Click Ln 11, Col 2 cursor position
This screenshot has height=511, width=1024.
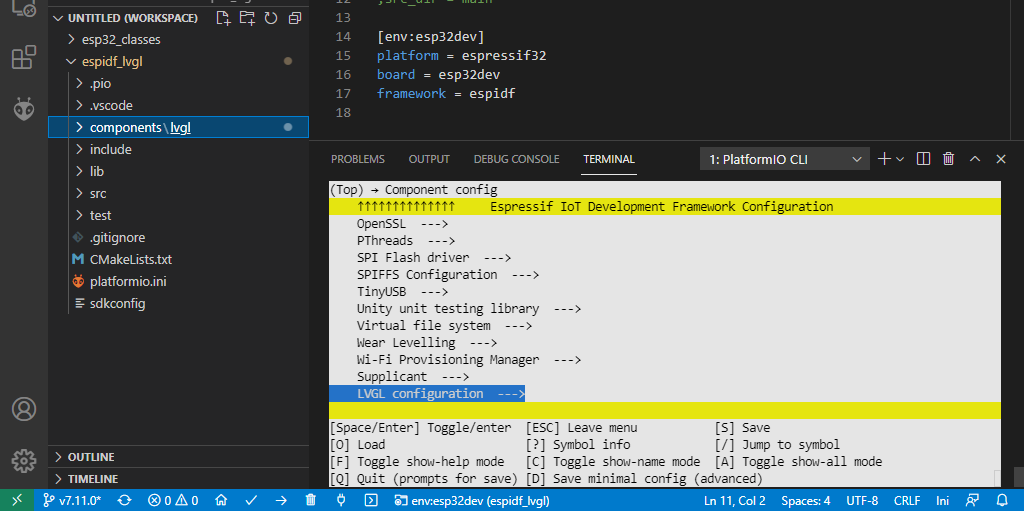[735, 501]
